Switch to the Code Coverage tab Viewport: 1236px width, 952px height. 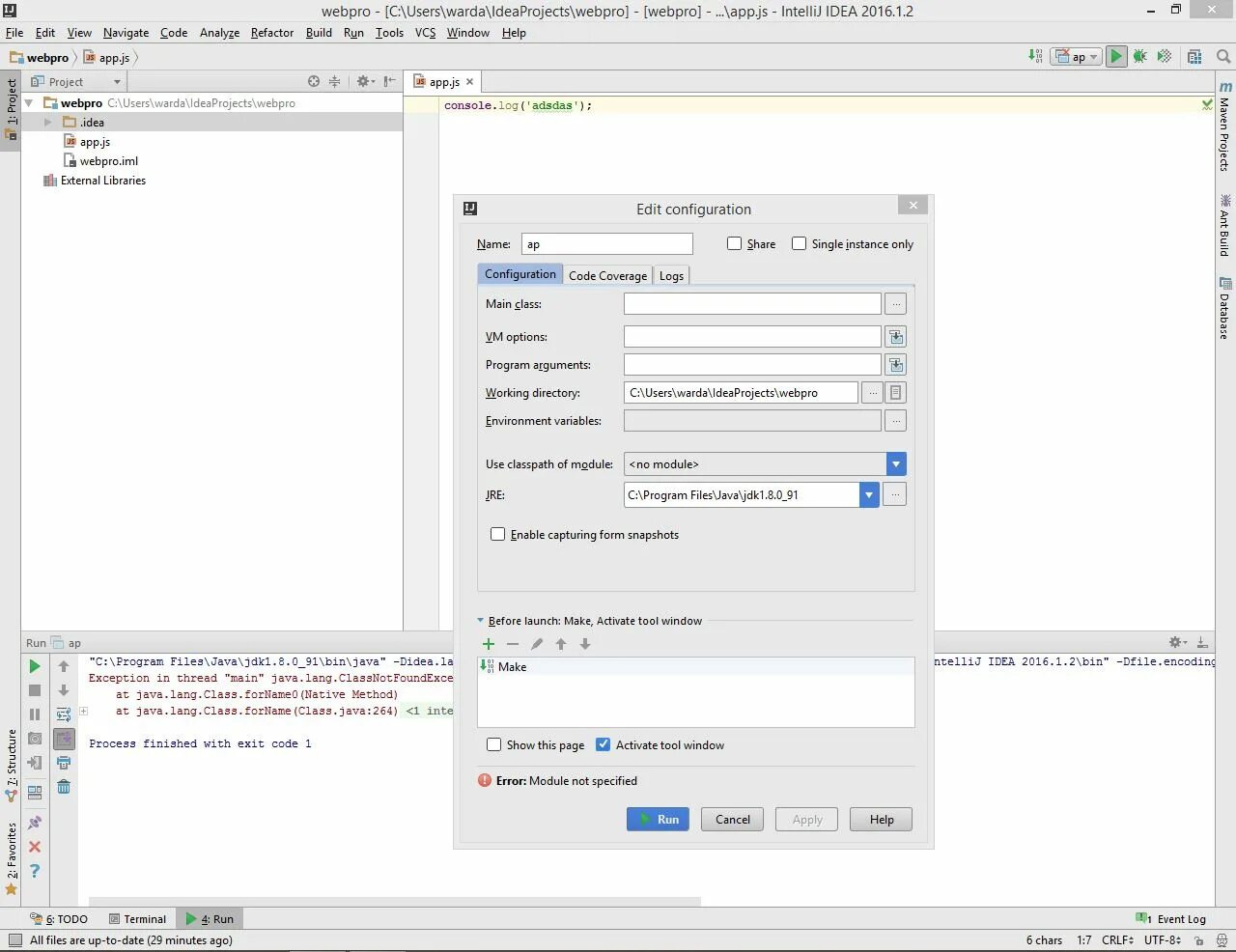[607, 276]
